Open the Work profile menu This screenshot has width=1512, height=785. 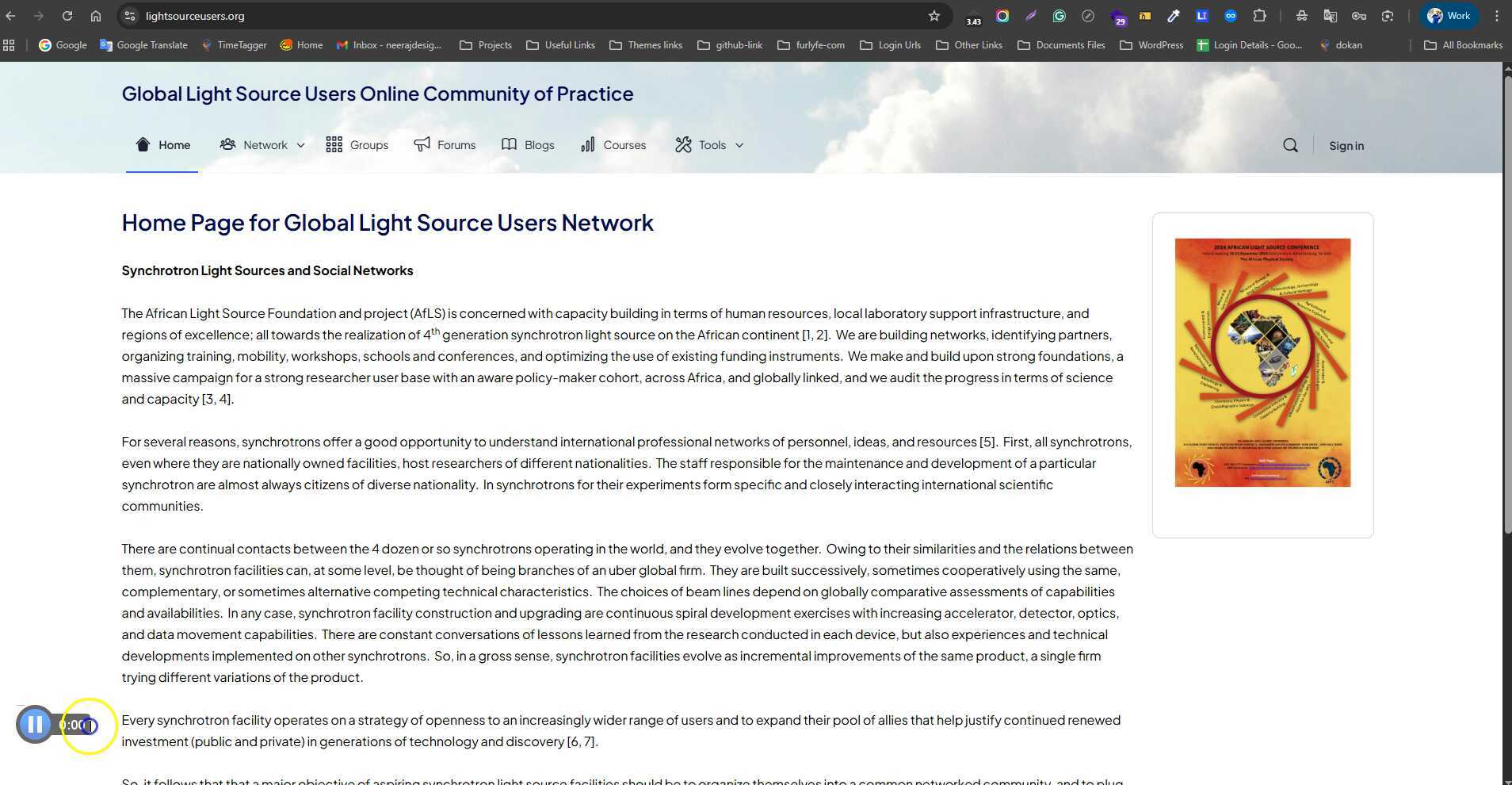(x=1449, y=16)
